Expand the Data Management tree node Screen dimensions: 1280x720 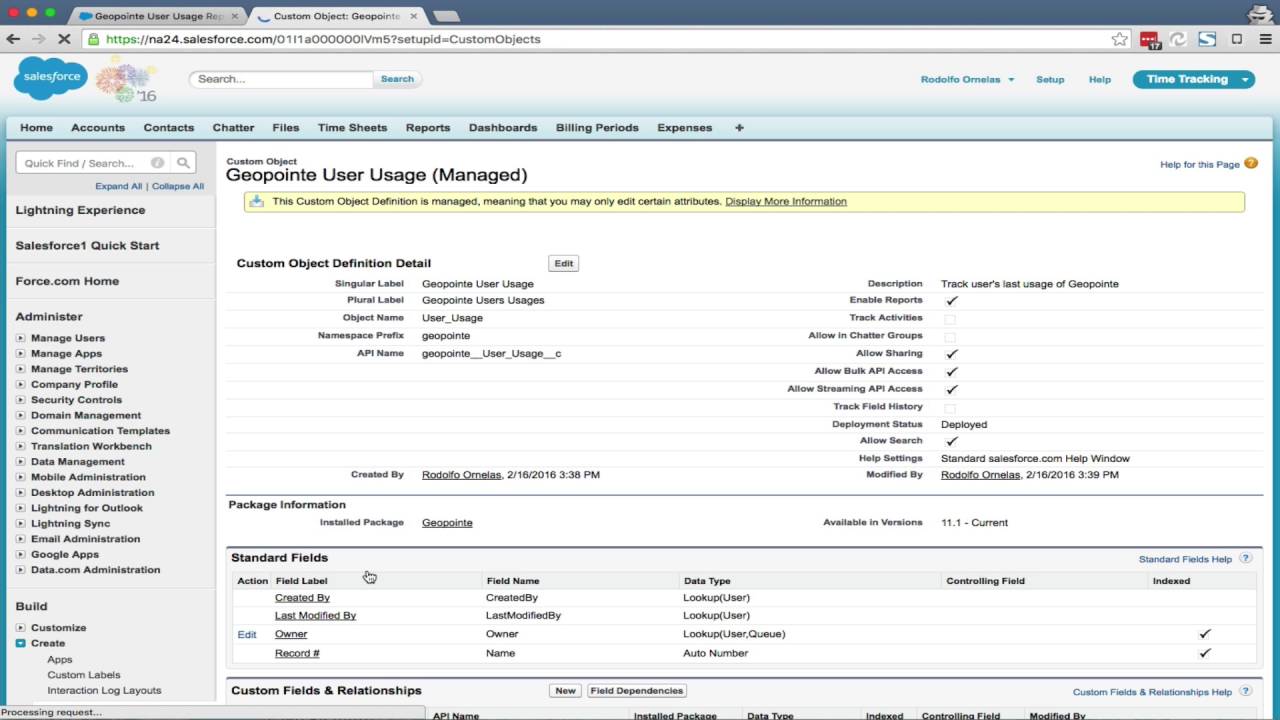click(x=20, y=462)
